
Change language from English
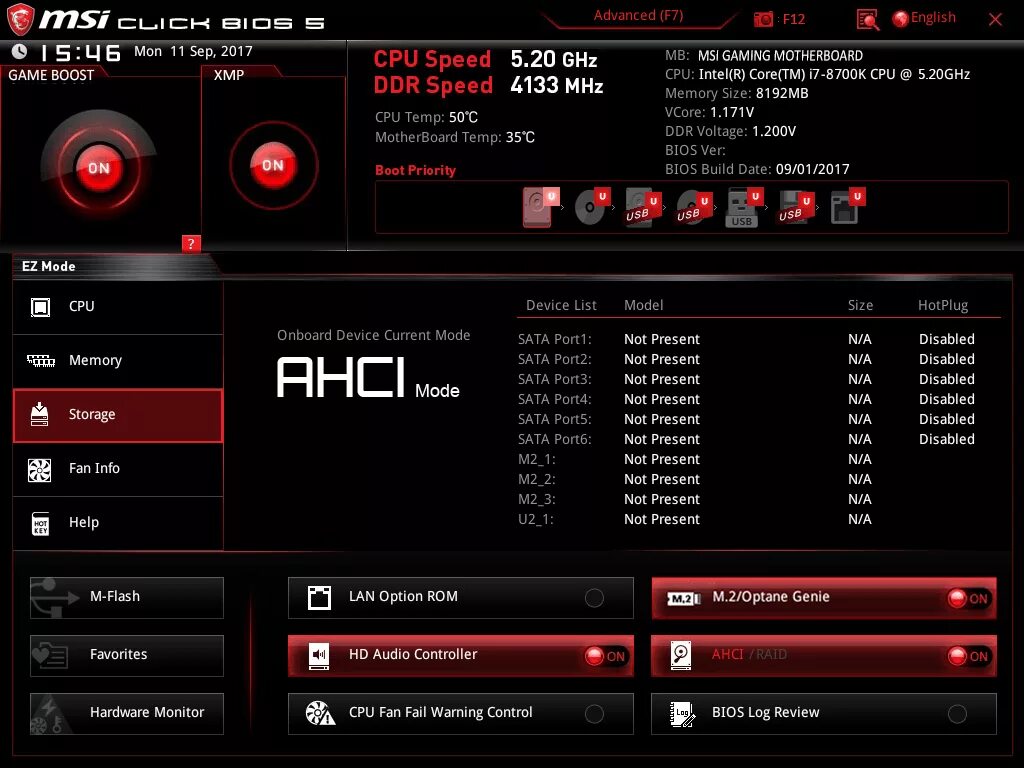[x=933, y=18]
